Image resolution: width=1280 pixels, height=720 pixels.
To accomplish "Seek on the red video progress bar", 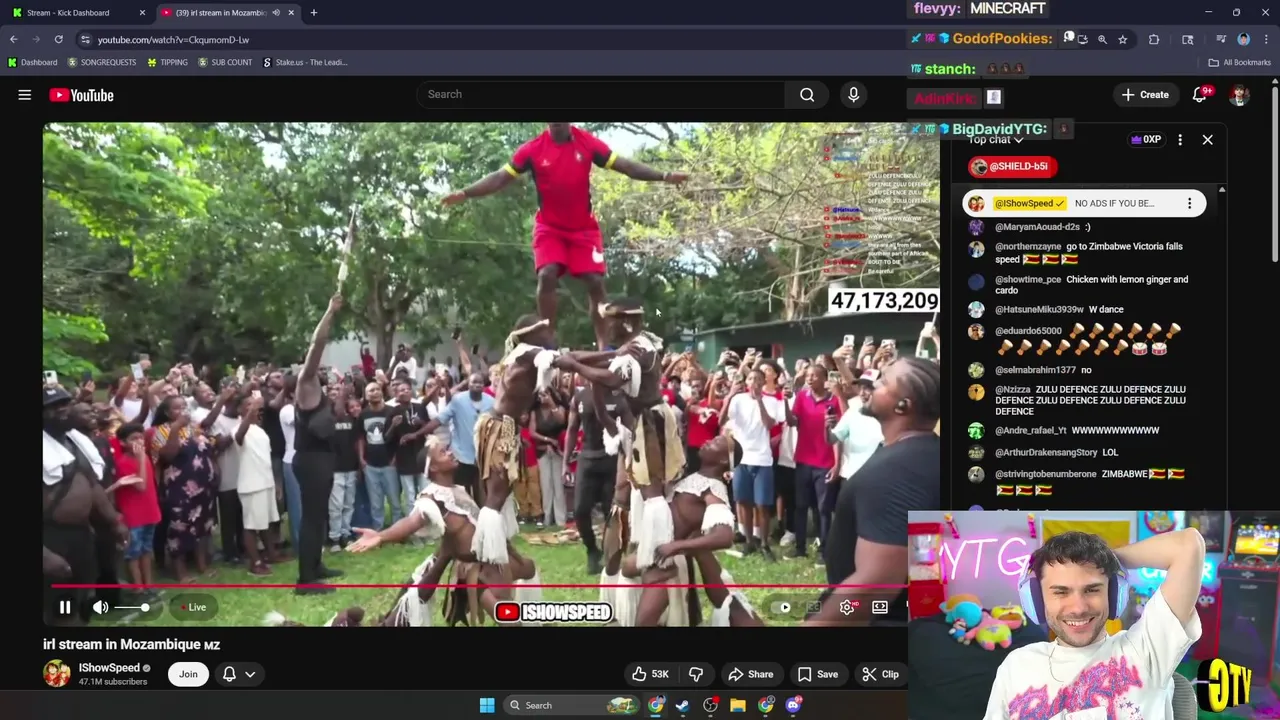I will (x=478, y=587).
